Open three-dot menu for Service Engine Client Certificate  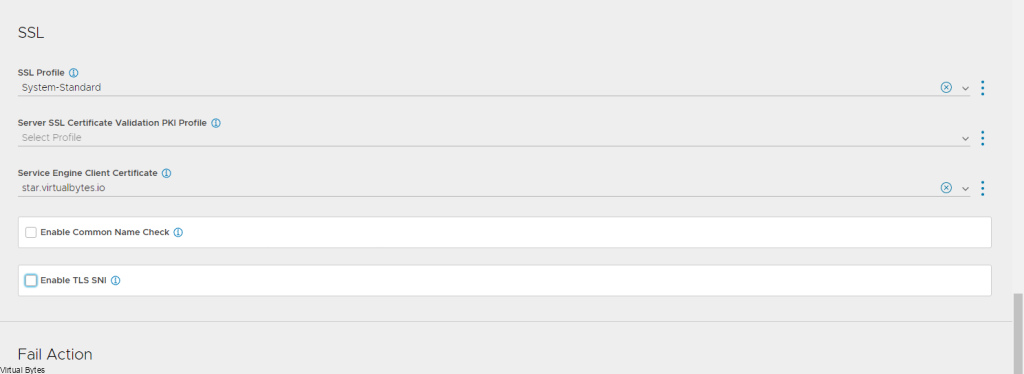[983, 188]
